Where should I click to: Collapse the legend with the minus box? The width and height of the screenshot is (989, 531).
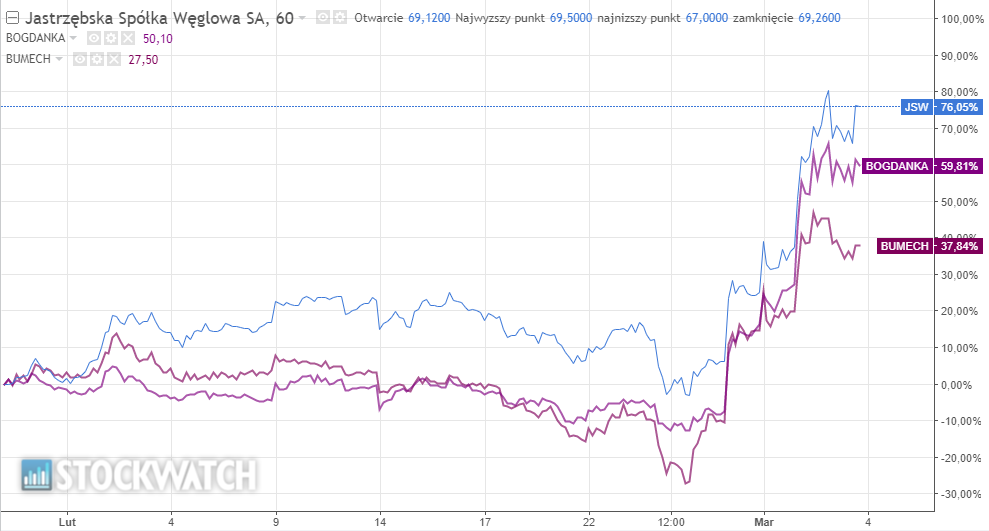pos(12,19)
